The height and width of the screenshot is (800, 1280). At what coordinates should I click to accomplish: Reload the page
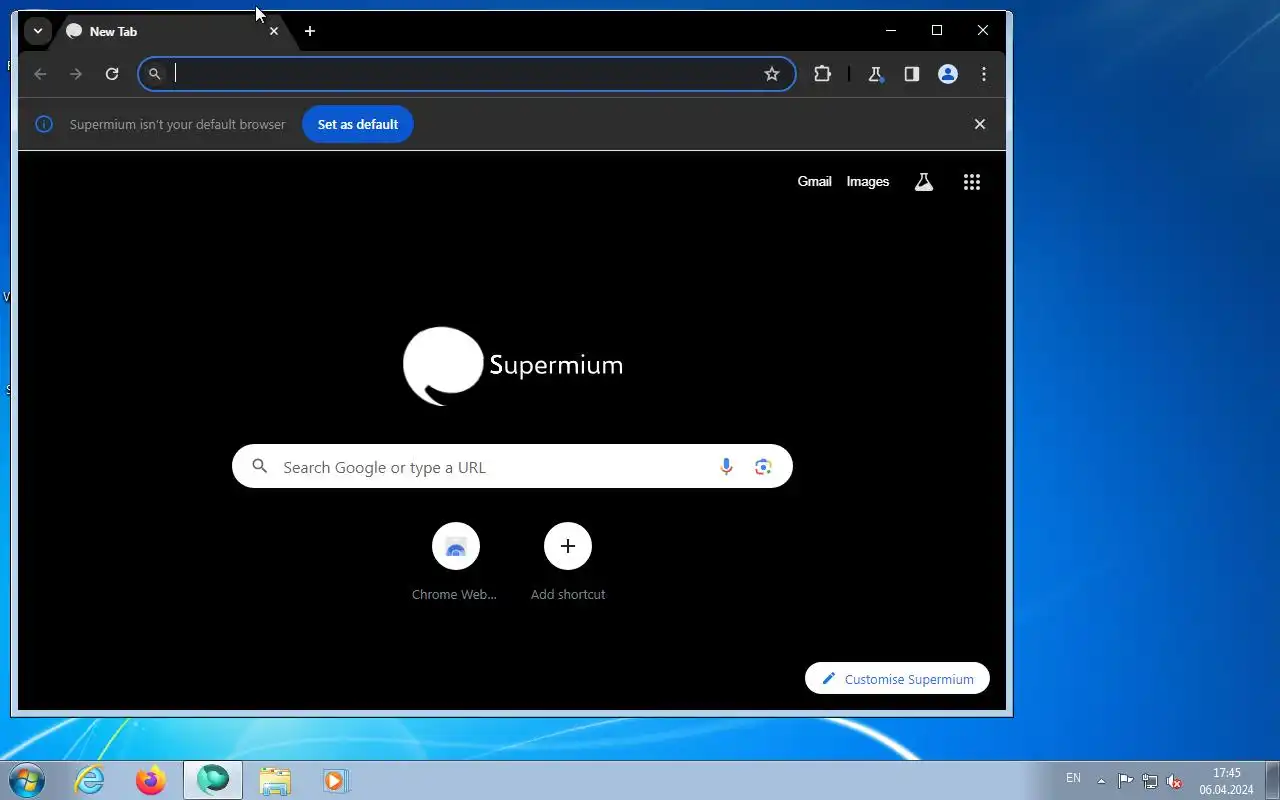tap(112, 74)
